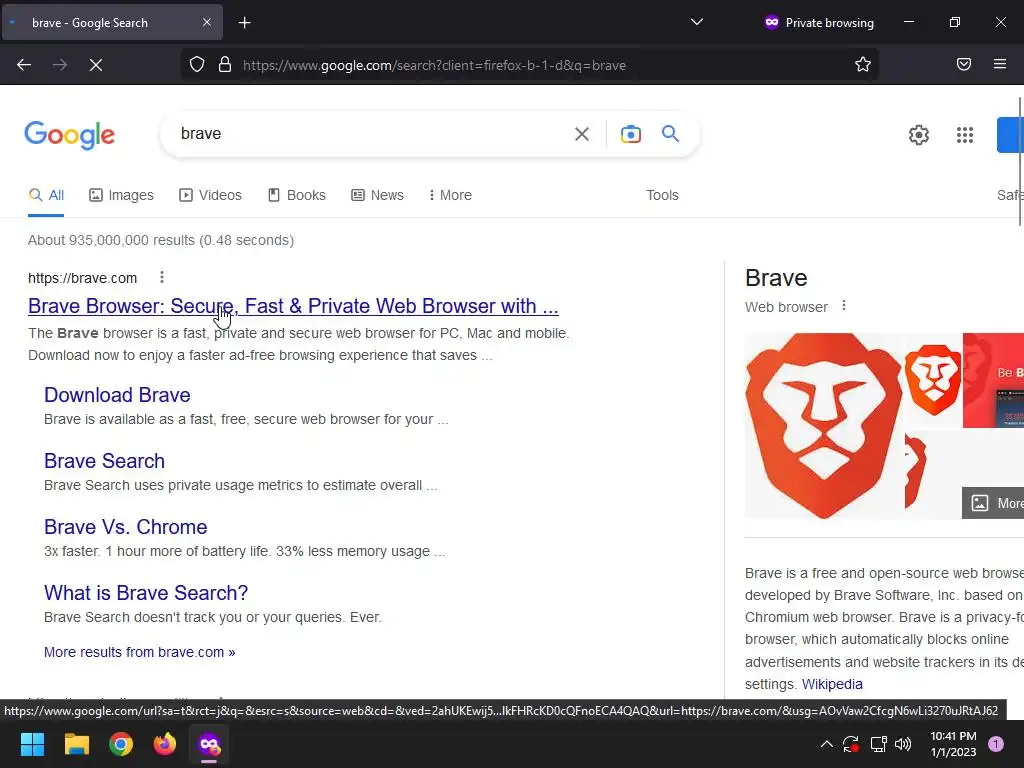The image size is (1024, 768).
Task: Open the Windows Start menu
Action: pyautogui.click(x=32, y=744)
